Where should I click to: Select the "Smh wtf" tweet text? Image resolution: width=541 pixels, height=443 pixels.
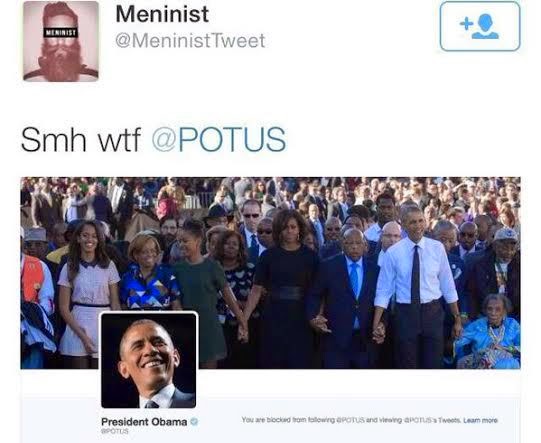pyautogui.click(x=81, y=139)
